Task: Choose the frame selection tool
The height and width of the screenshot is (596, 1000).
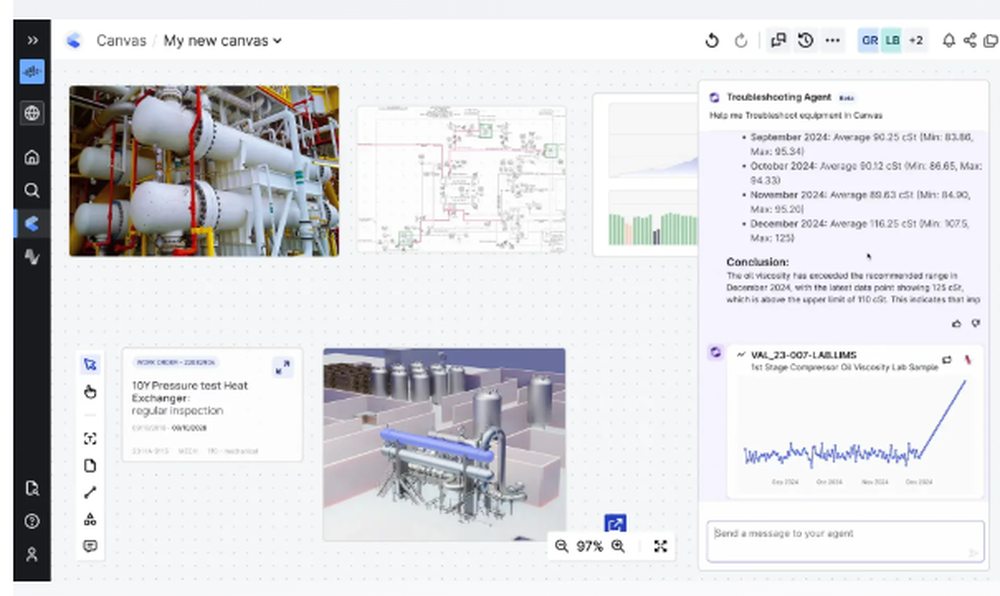Action: 90,439
